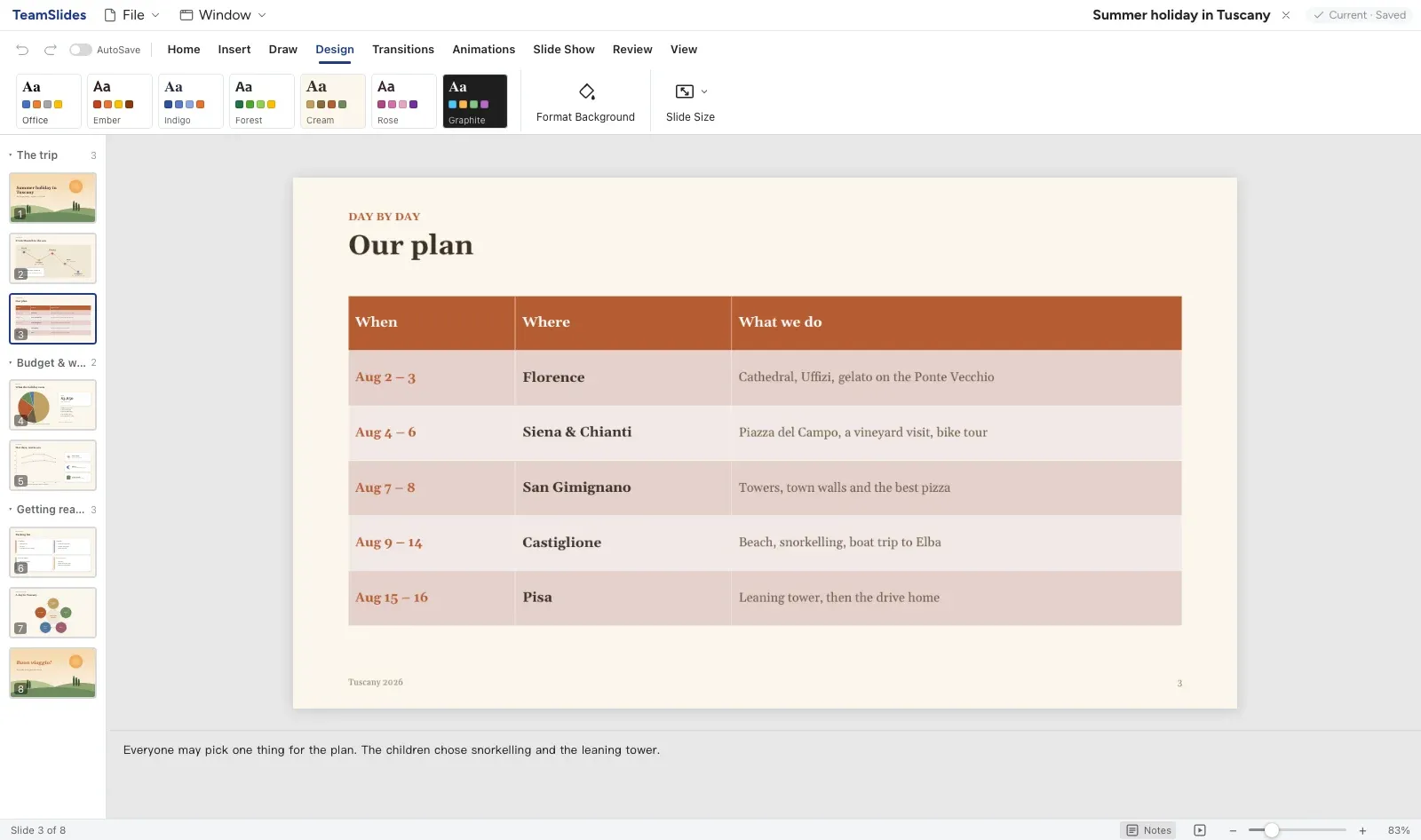Screen dimensions: 1421x840
Task: Click the "Our plan" slide title
Action: point(410,245)
